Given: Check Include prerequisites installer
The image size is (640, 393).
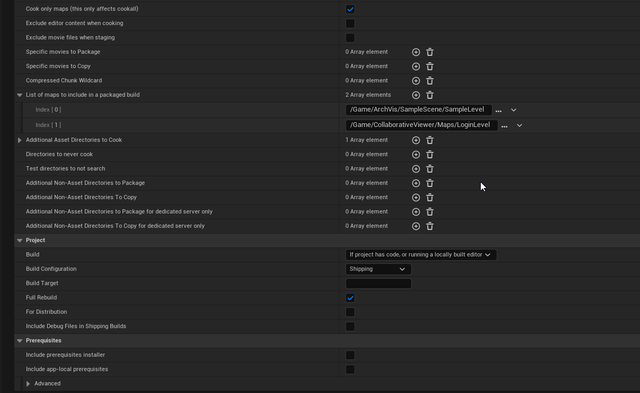Looking at the screenshot, I should pos(350,355).
